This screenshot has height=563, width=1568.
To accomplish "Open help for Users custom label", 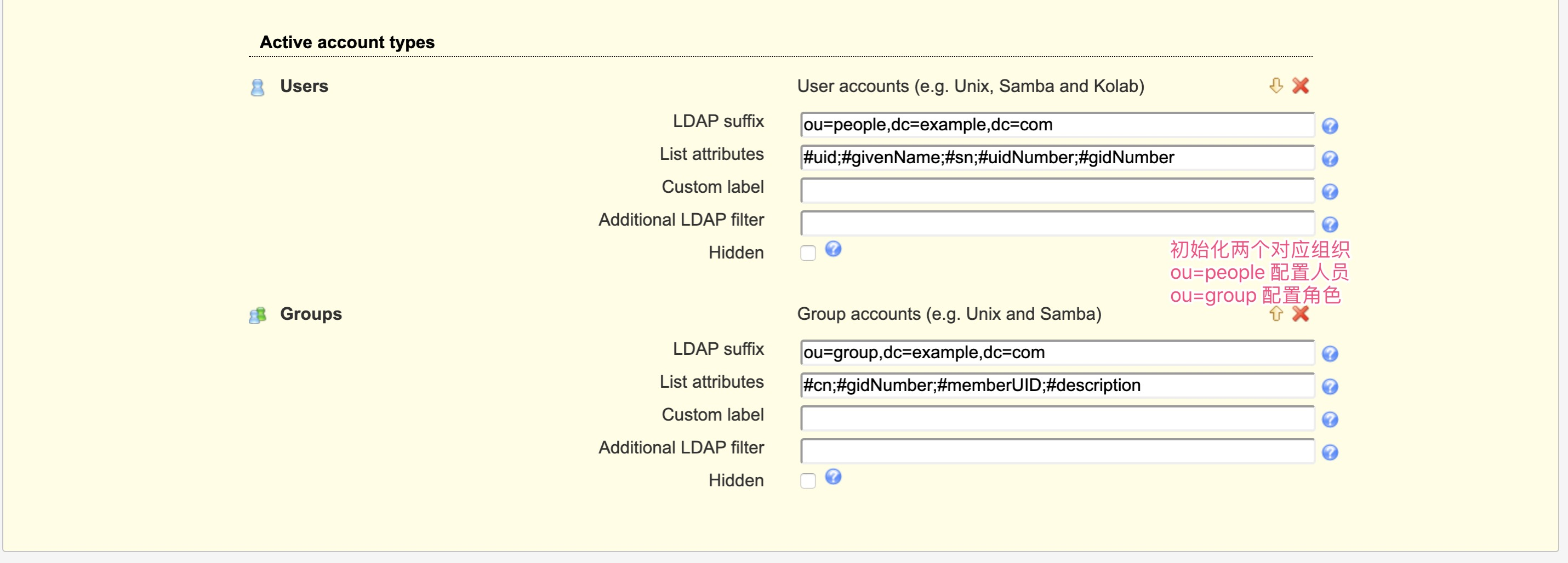I will (x=1331, y=192).
